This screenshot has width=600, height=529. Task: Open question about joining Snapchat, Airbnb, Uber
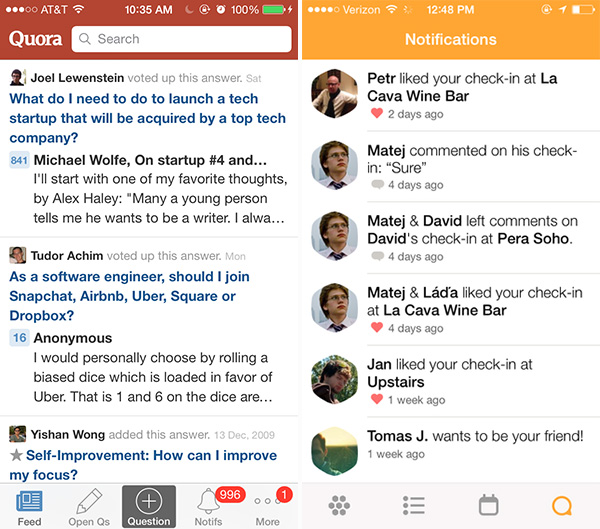129,296
